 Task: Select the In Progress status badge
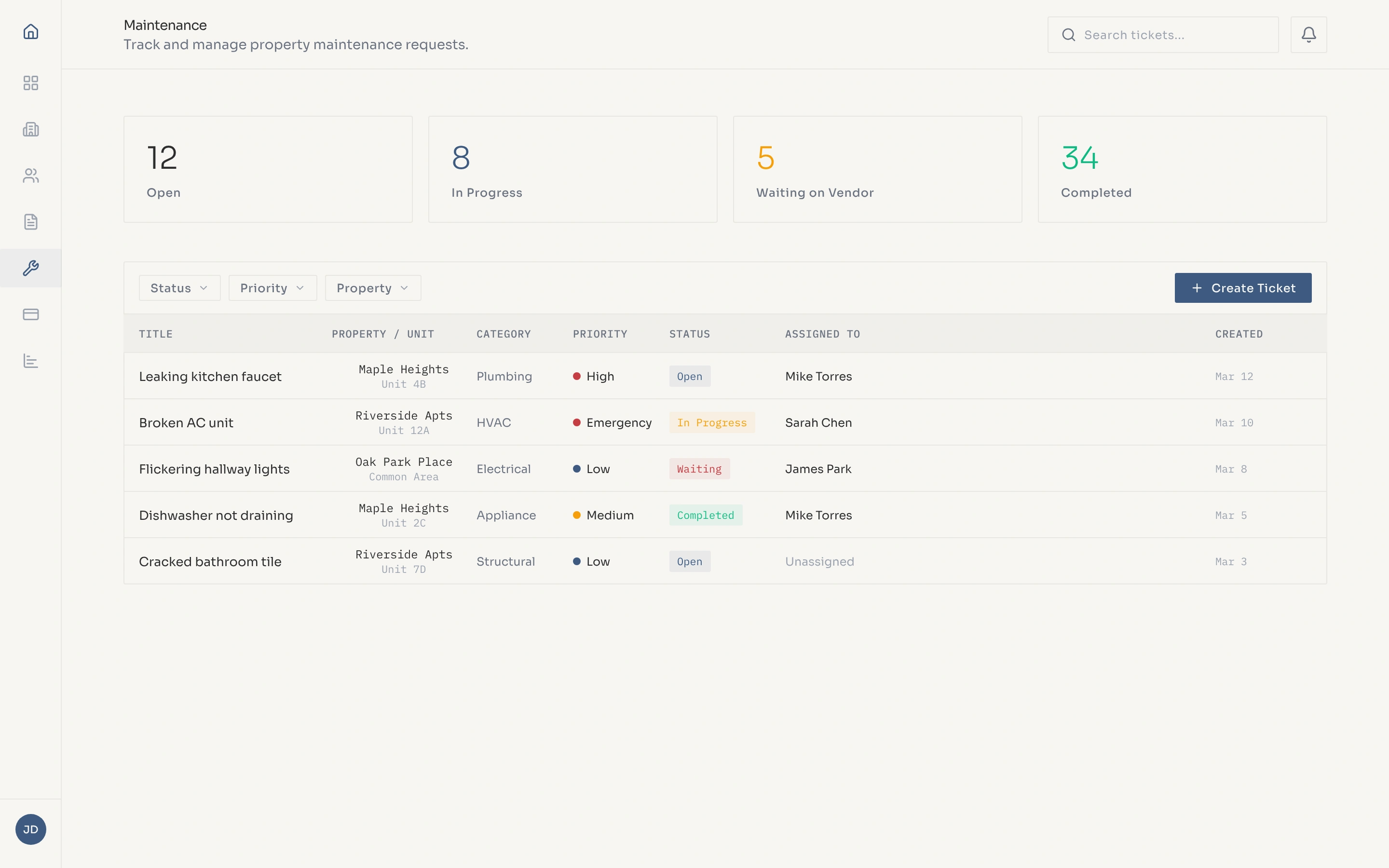[712, 422]
